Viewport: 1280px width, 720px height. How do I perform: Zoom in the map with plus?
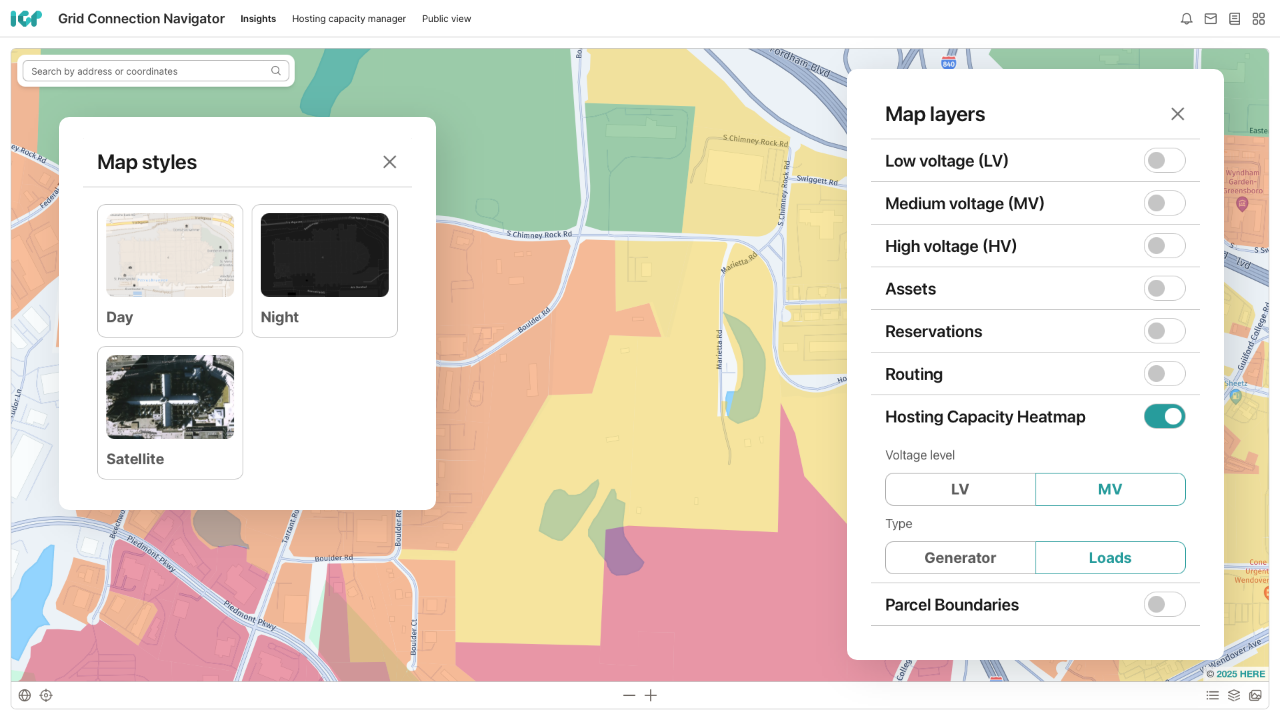point(651,695)
